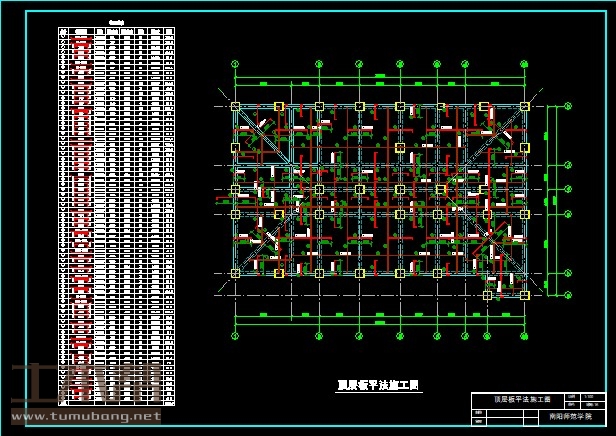This screenshot has width=616, height=436.
Task: Click the top-right green axis bubble
Action: point(524,64)
